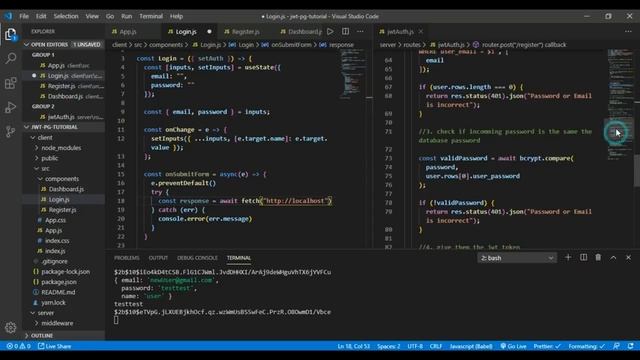The width and height of the screenshot is (640, 360).
Task: Open the Help menu
Action: (176, 16)
